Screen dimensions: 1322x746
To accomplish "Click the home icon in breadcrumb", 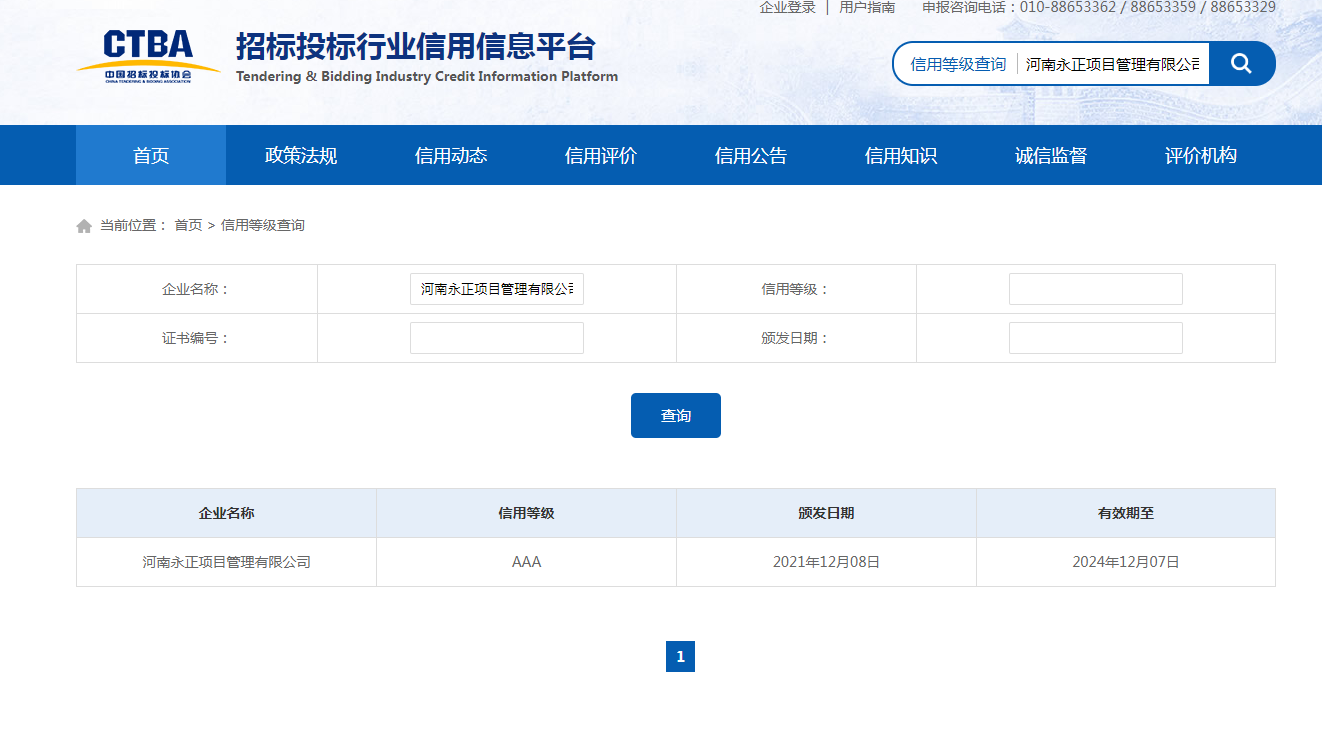I will (84, 226).
